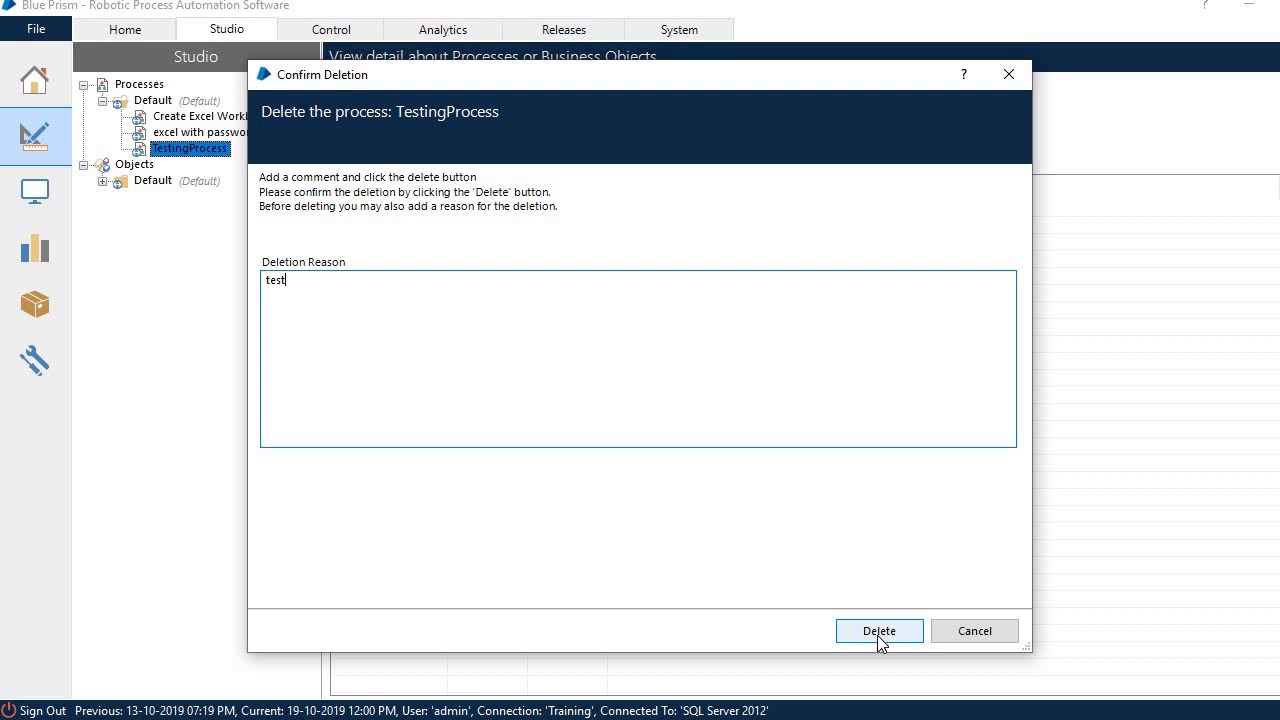Open the Analytics bar chart sidebar icon
The width and height of the screenshot is (1280, 720).
click(x=35, y=248)
